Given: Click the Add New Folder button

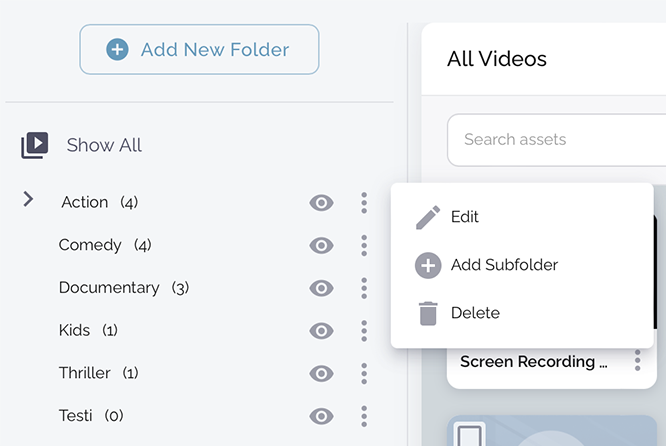Looking at the screenshot, I should click(199, 49).
